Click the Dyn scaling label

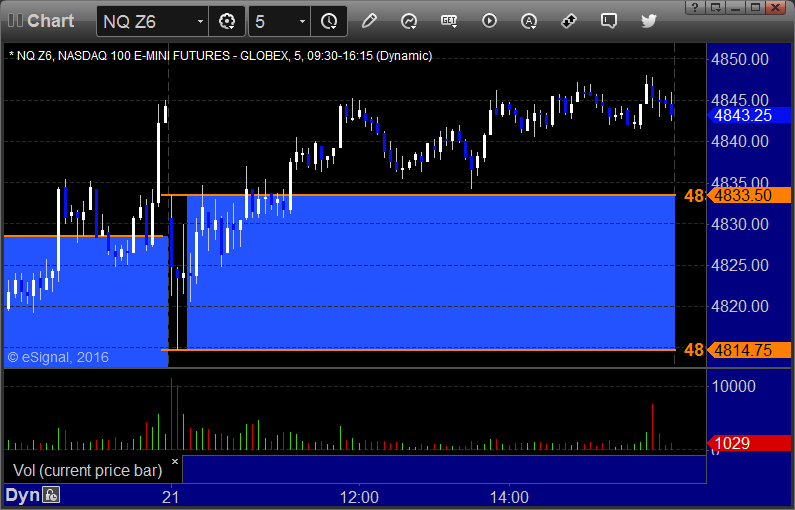[22, 495]
